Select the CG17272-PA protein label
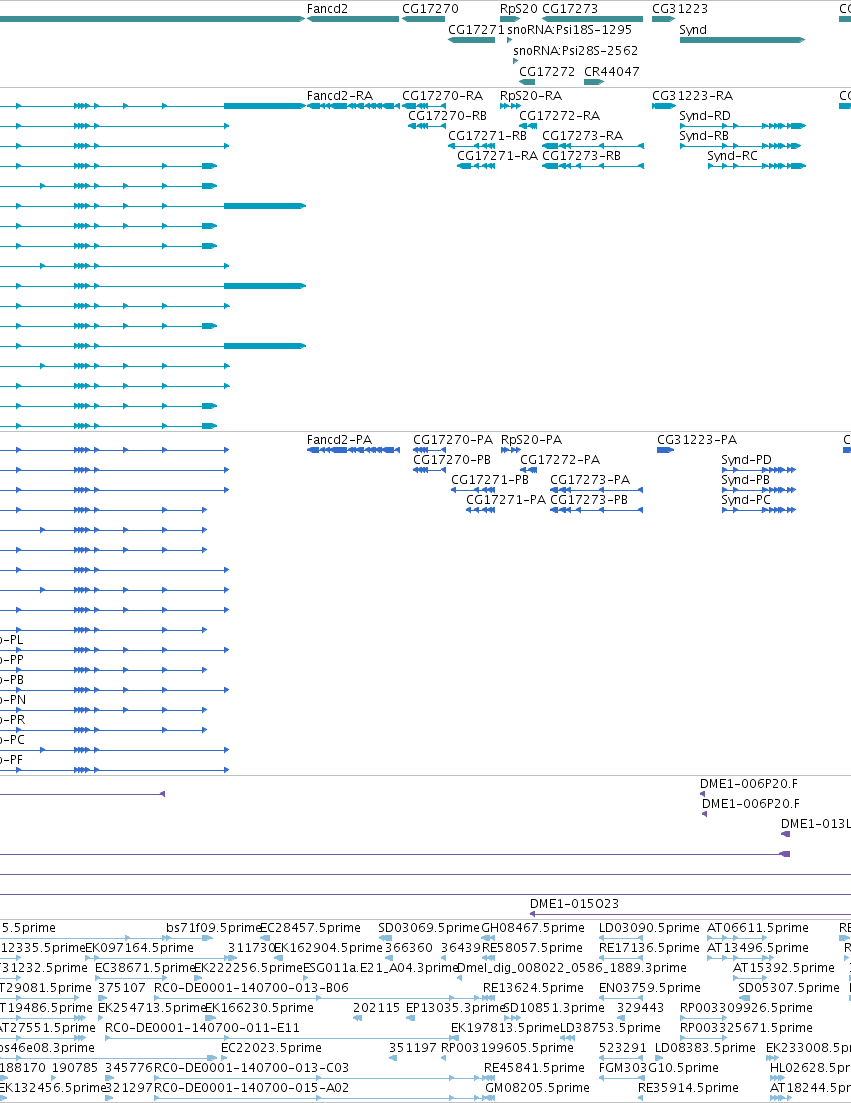This screenshot has height=1103, width=851. [x=560, y=459]
